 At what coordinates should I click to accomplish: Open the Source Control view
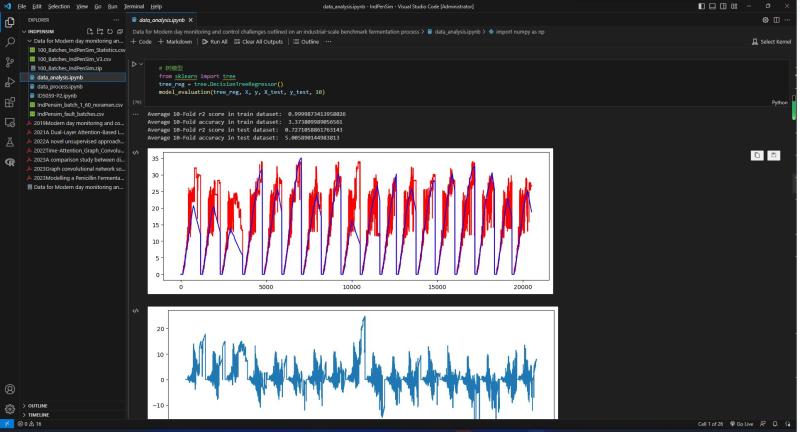coord(9,62)
